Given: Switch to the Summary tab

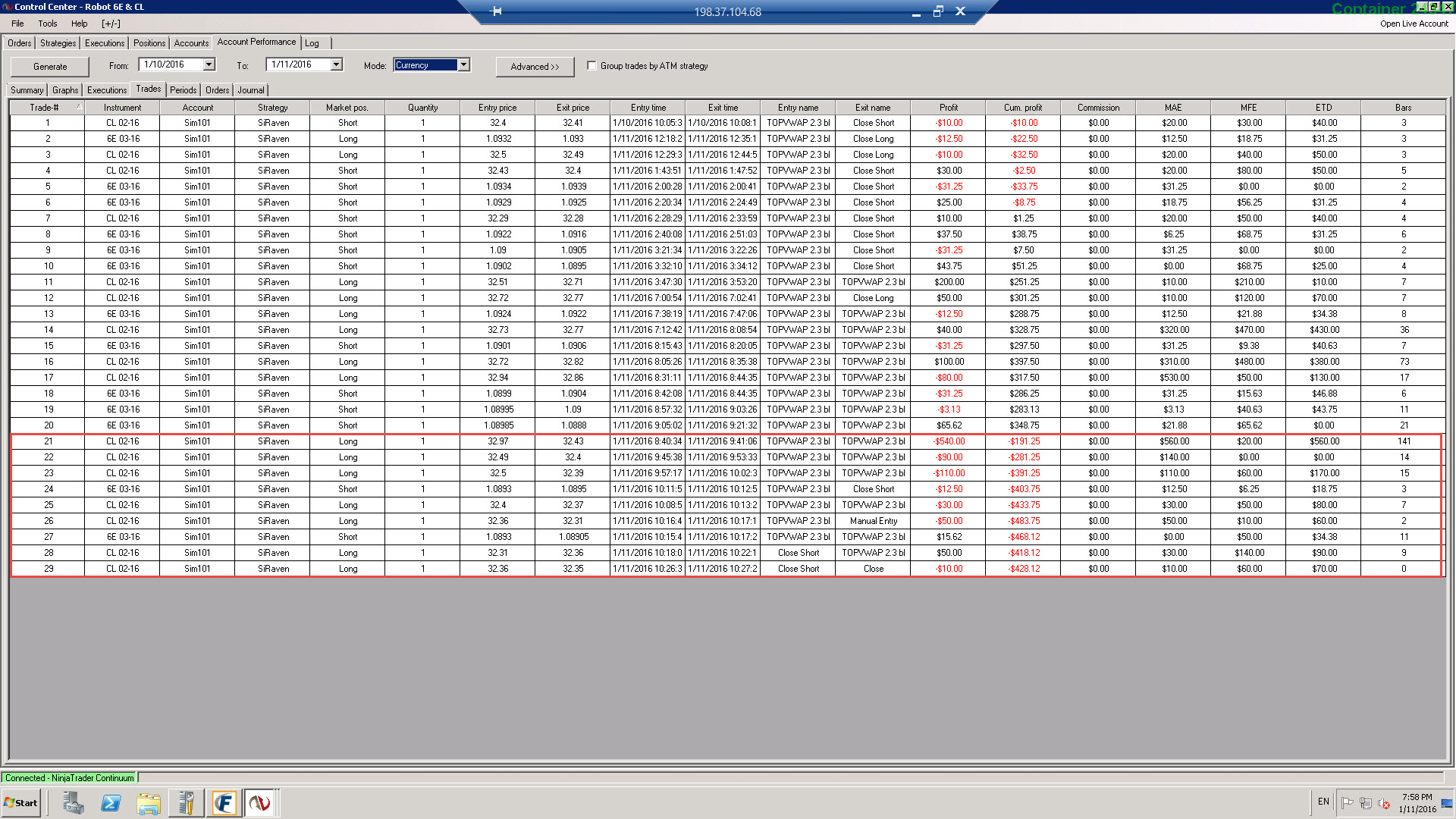Looking at the screenshot, I should [x=27, y=90].
